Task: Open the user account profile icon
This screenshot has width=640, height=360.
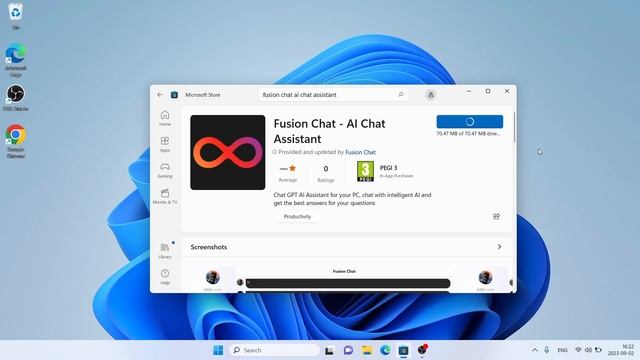Action: [x=430, y=95]
